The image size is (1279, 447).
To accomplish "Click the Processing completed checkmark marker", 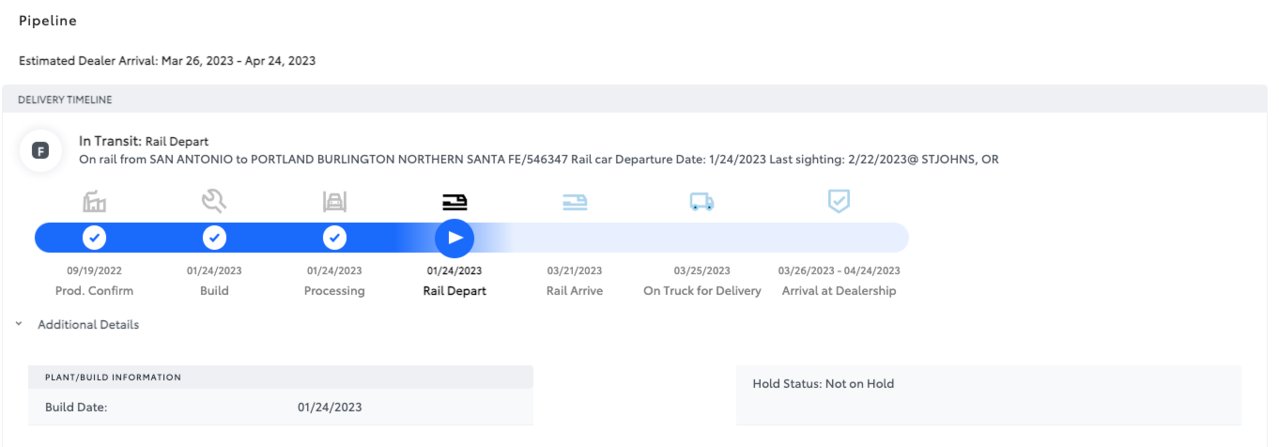I will pyautogui.click(x=334, y=238).
